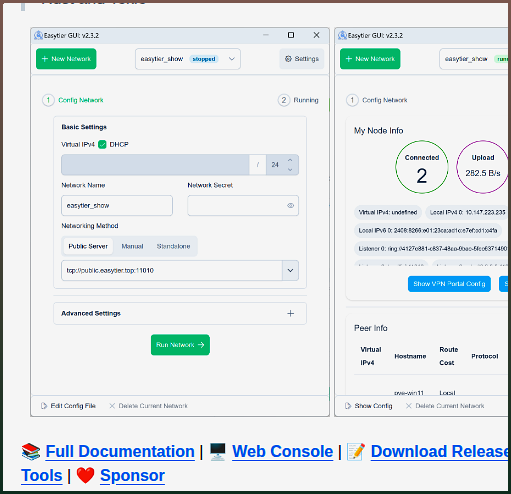The height and width of the screenshot is (494, 511).
Task: Click New Network in right Easytier window
Action: 370,59
